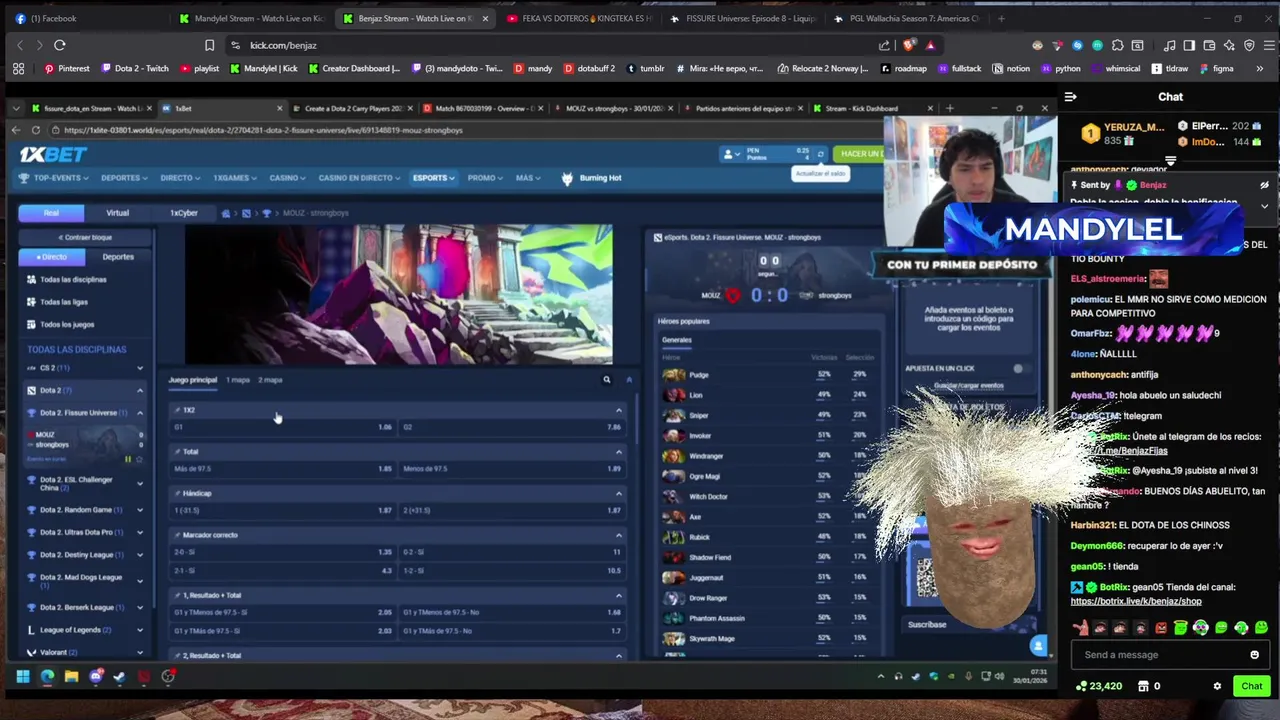The image size is (1280, 720).
Task: Open the gift counter icon in chat
Action: click(x=1147, y=686)
